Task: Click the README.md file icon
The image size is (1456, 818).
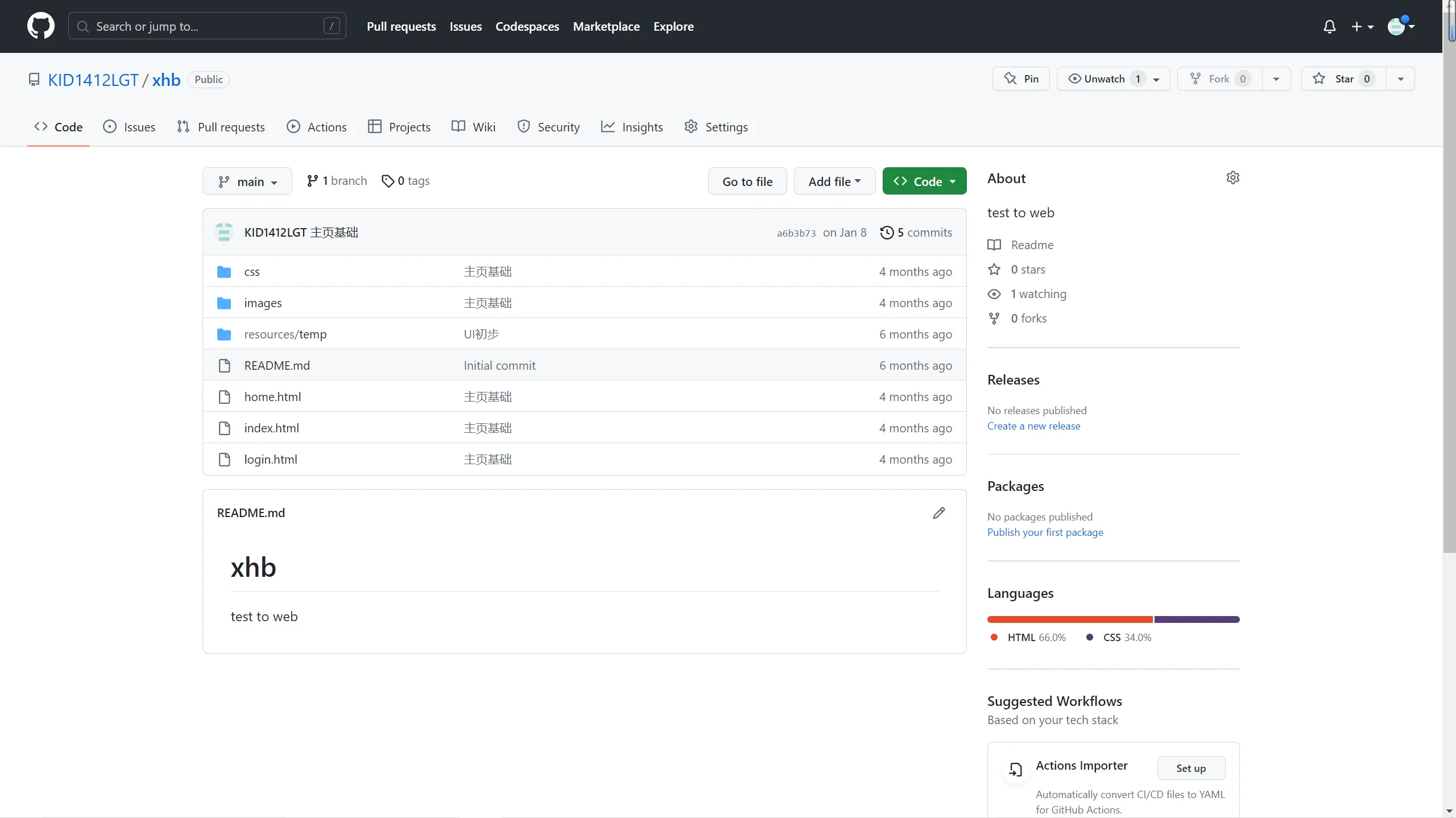Action: point(224,366)
